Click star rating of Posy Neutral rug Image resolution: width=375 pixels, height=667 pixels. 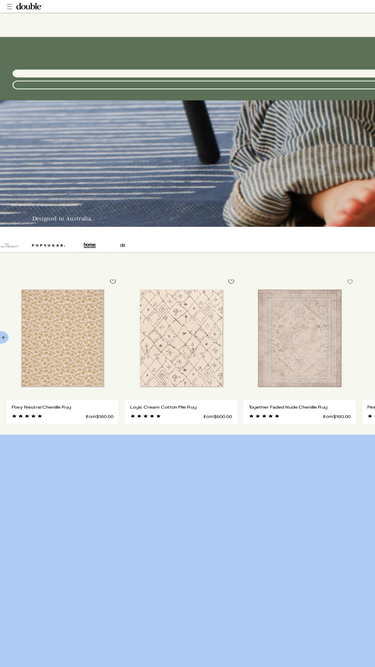(27, 416)
